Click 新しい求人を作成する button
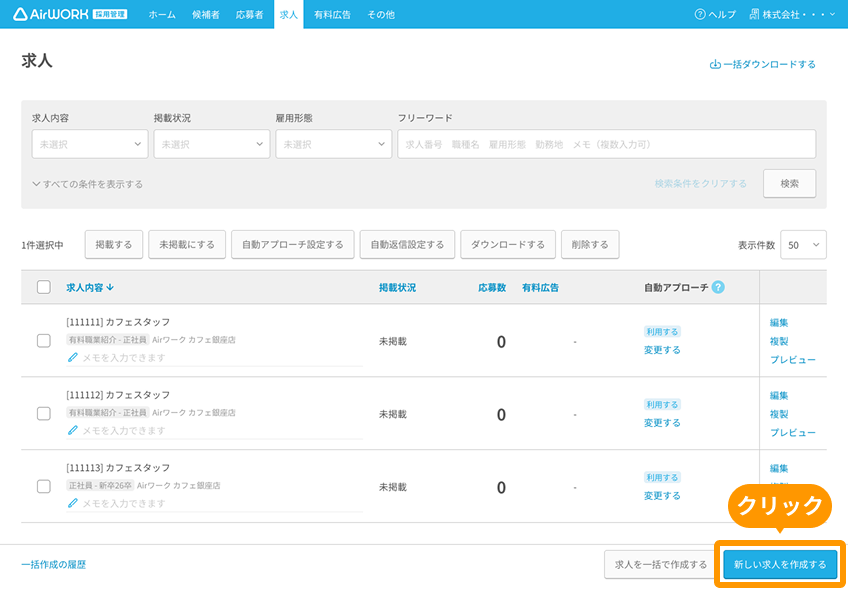The height and width of the screenshot is (590, 848). click(x=780, y=565)
